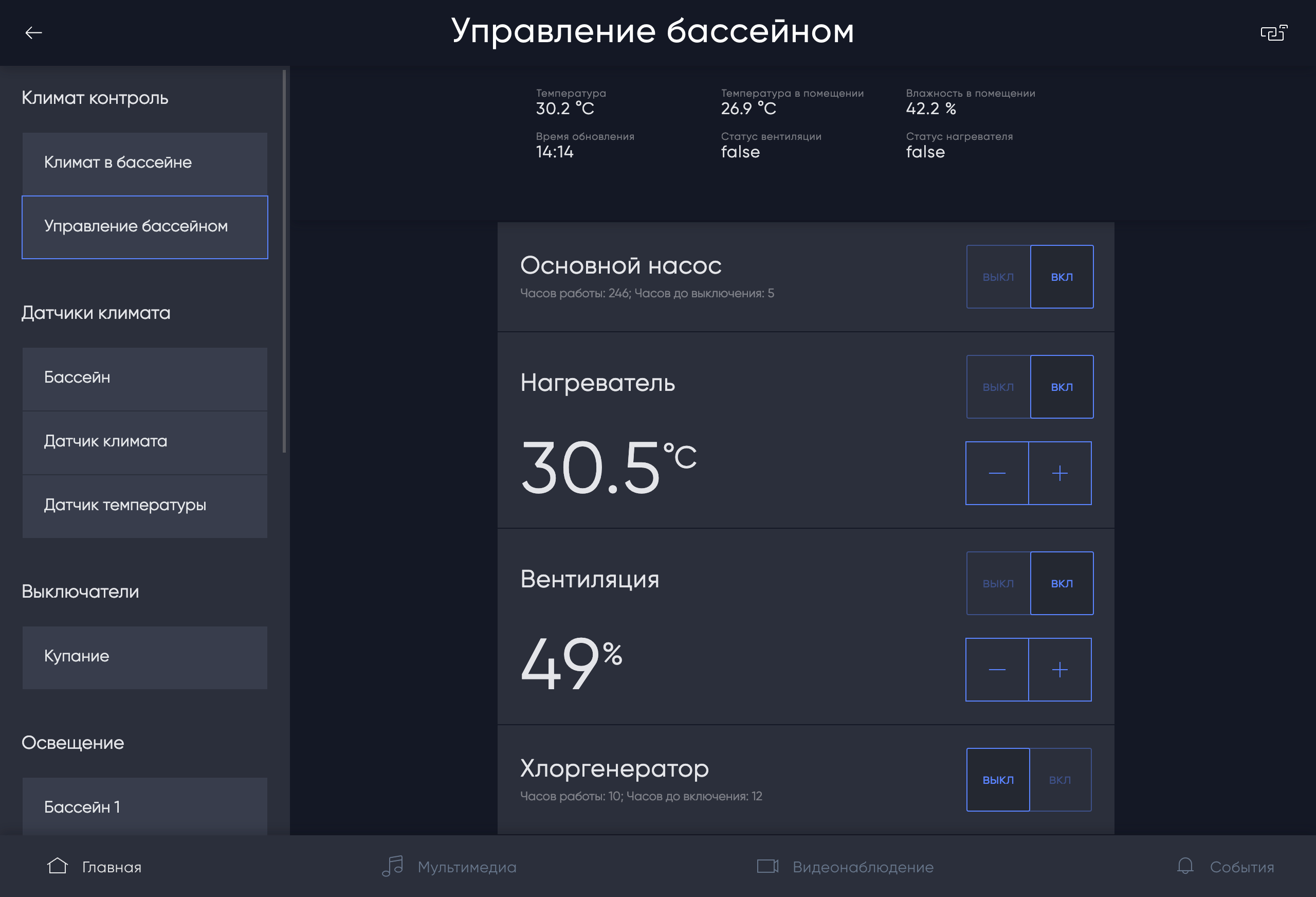Go to Главная tab
The height and width of the screenshot is (897, 1316).
pyautogui.click(x=94, y=867)
